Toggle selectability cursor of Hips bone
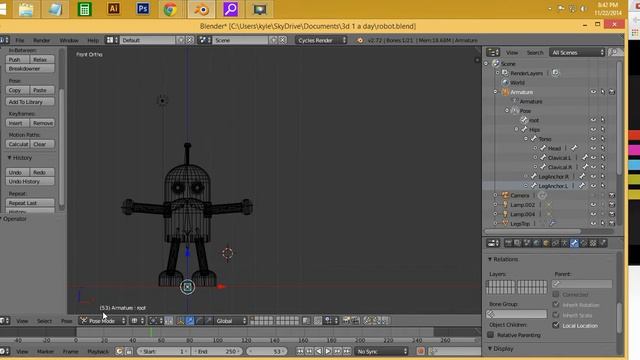The image size is (640, 360). coord(602,129)
